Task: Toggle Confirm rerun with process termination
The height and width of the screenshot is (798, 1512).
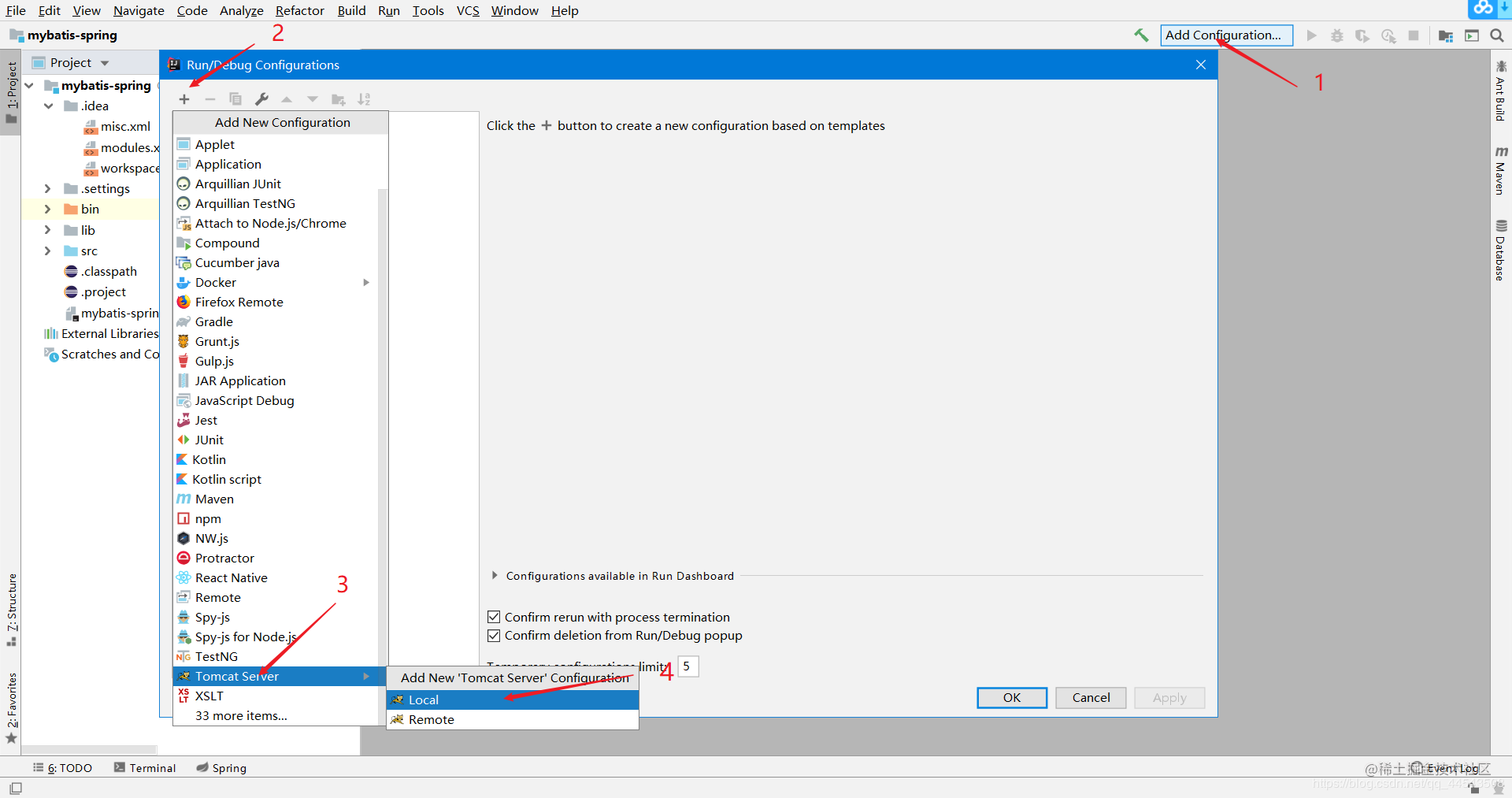Action: [494, 617]
